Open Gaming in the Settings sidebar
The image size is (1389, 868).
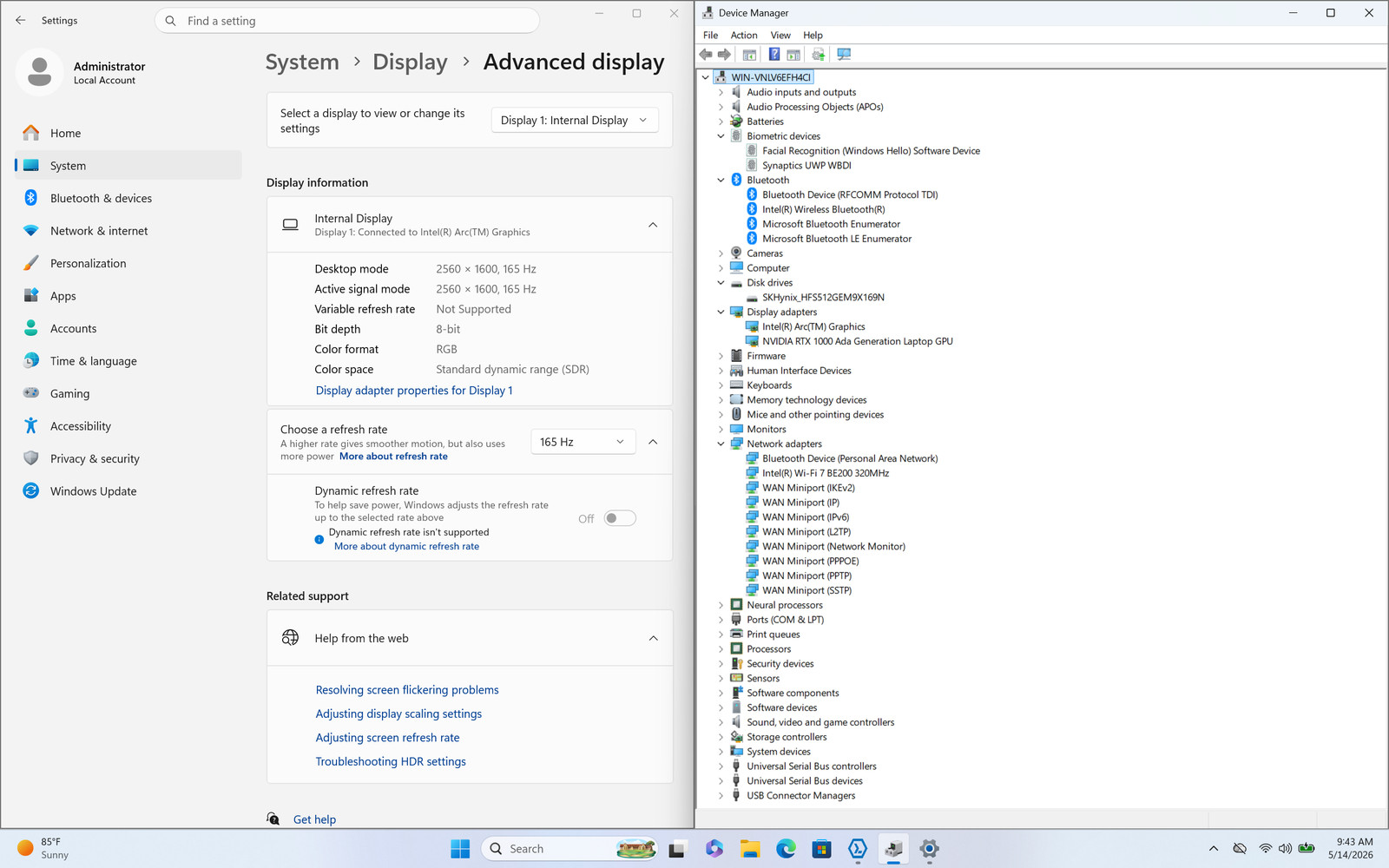(x=128, y=393)
